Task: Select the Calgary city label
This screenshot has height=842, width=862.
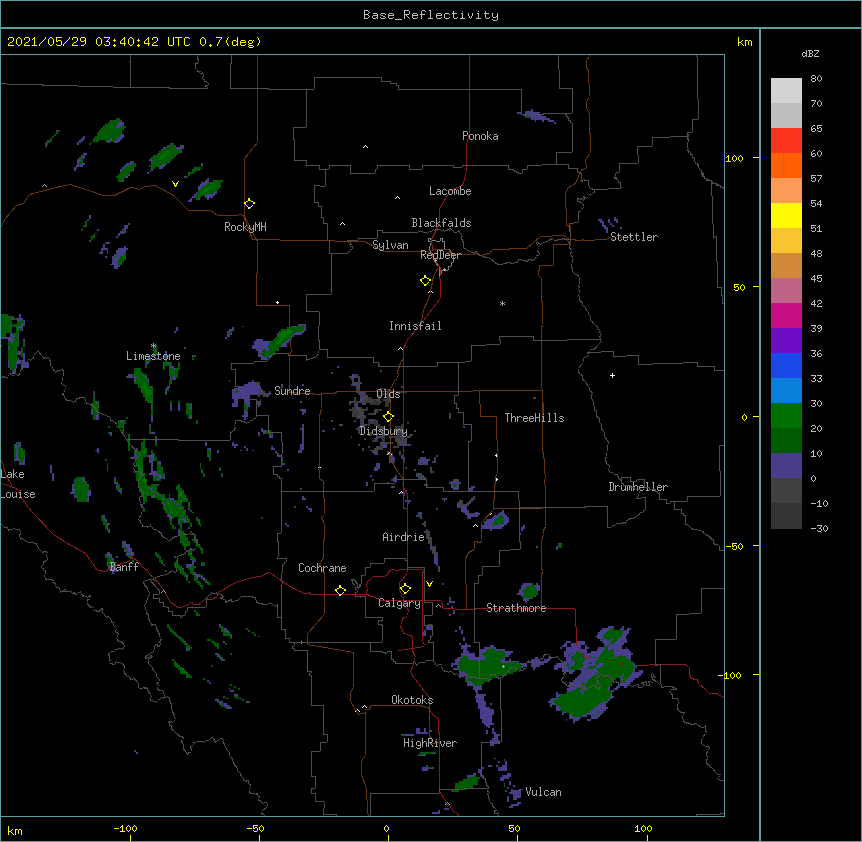Action: (399, 603)
